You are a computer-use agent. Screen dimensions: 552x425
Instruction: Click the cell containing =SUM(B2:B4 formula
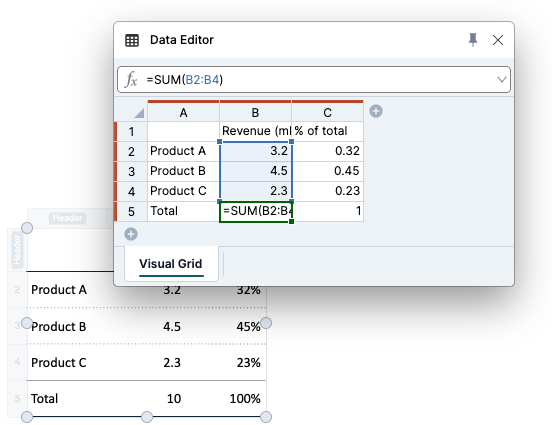point(256,211)
